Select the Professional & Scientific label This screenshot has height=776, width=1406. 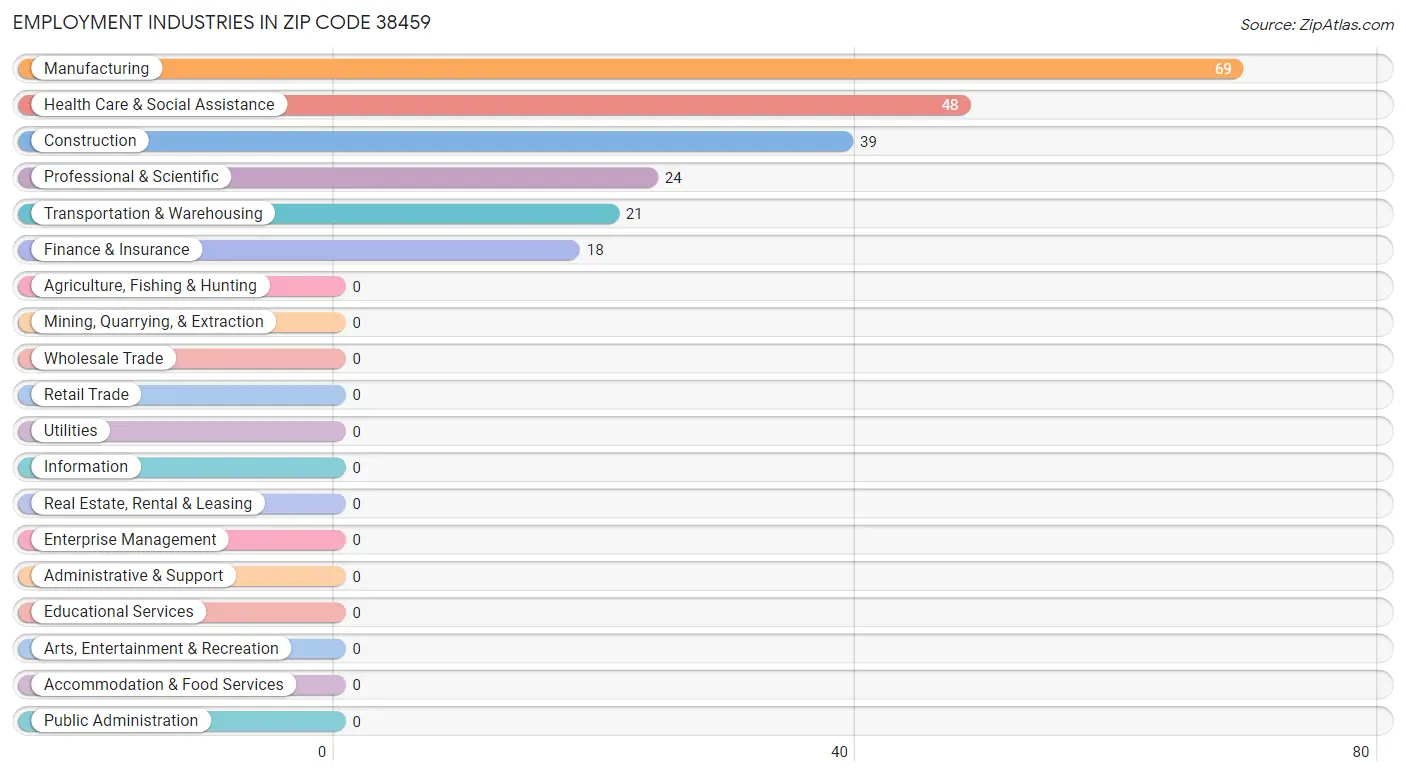point(131,177)
